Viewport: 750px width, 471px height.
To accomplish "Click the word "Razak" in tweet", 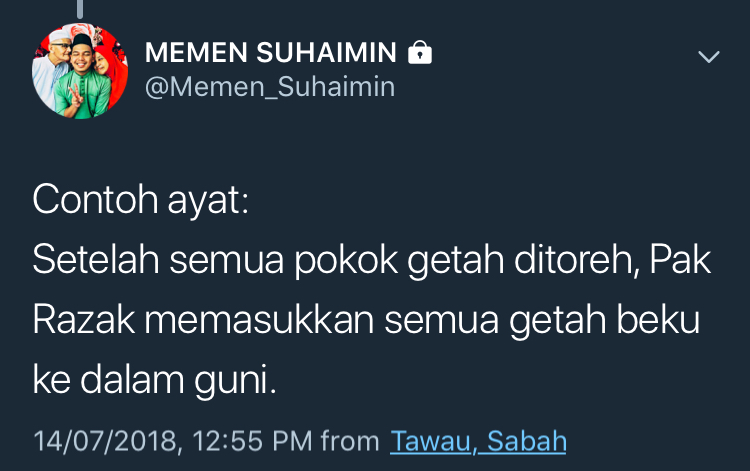I will [x=84, y=319].
